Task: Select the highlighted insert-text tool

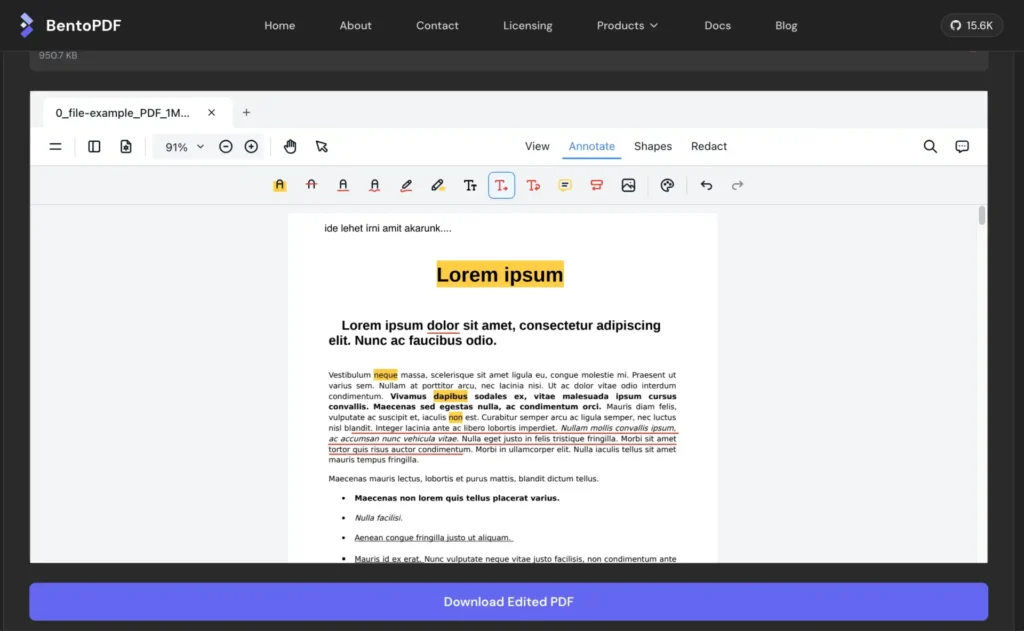Action: pyautogui.click(x=502, y=186)
